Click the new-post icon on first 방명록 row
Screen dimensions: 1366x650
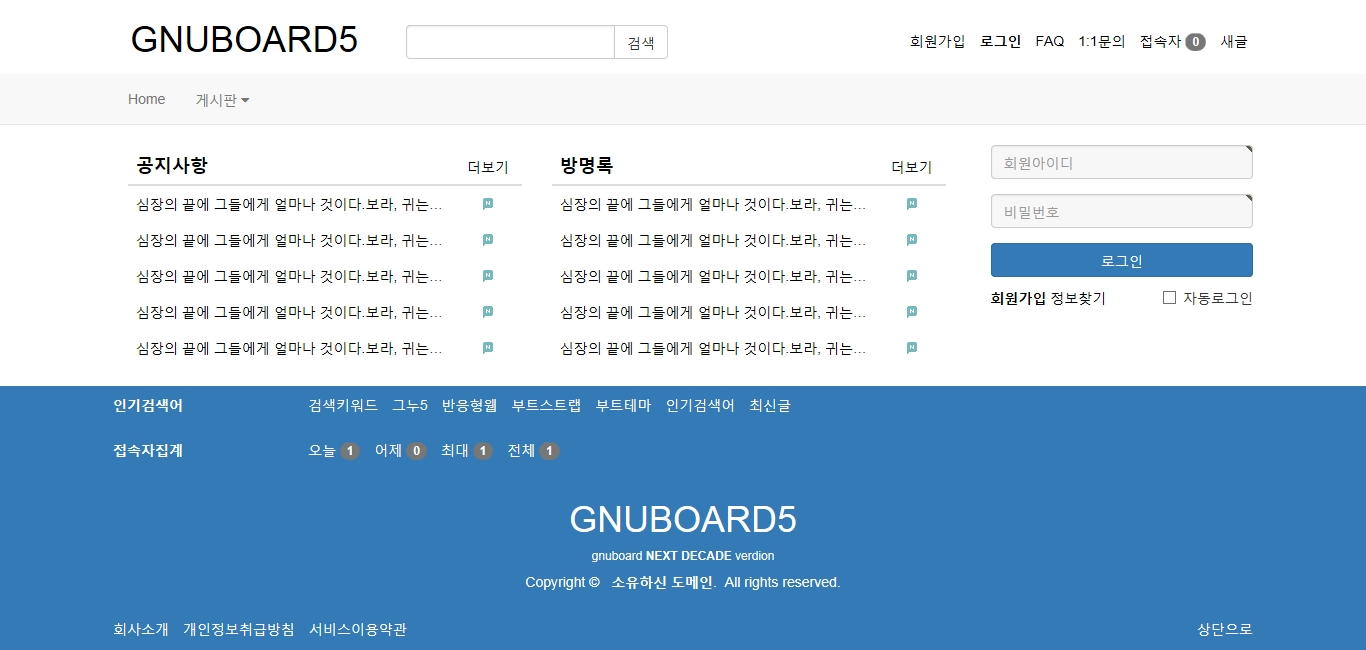pyautogui.click(x=912, y=204)
